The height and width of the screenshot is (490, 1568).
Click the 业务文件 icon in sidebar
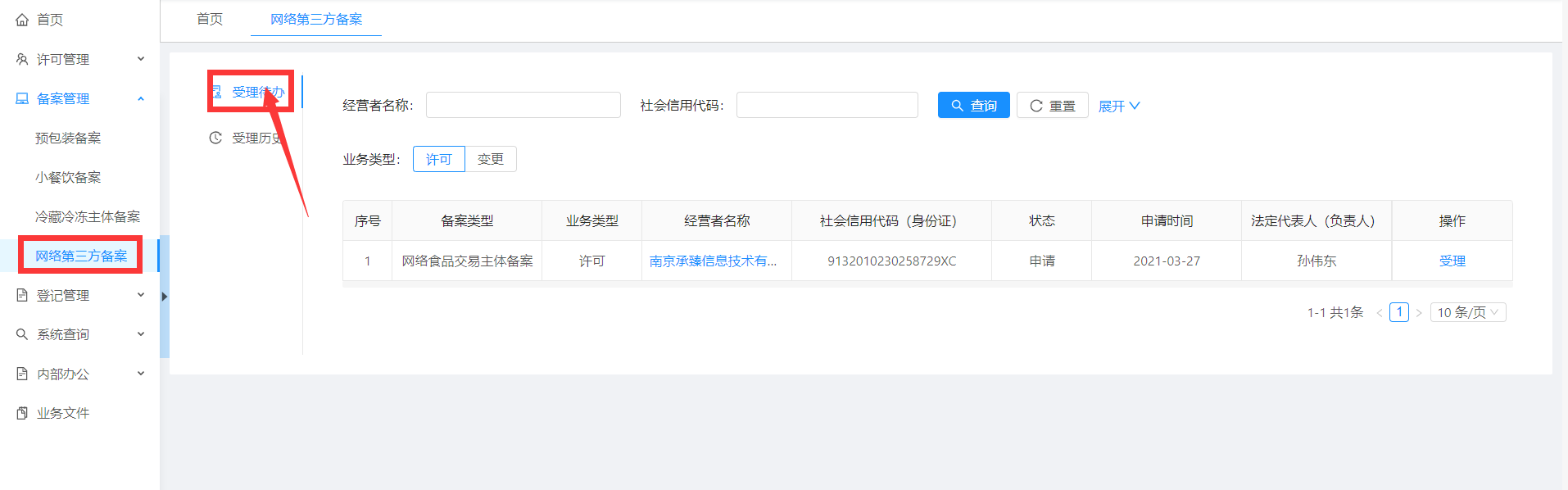pyautogui.click(x=22, y=413)
